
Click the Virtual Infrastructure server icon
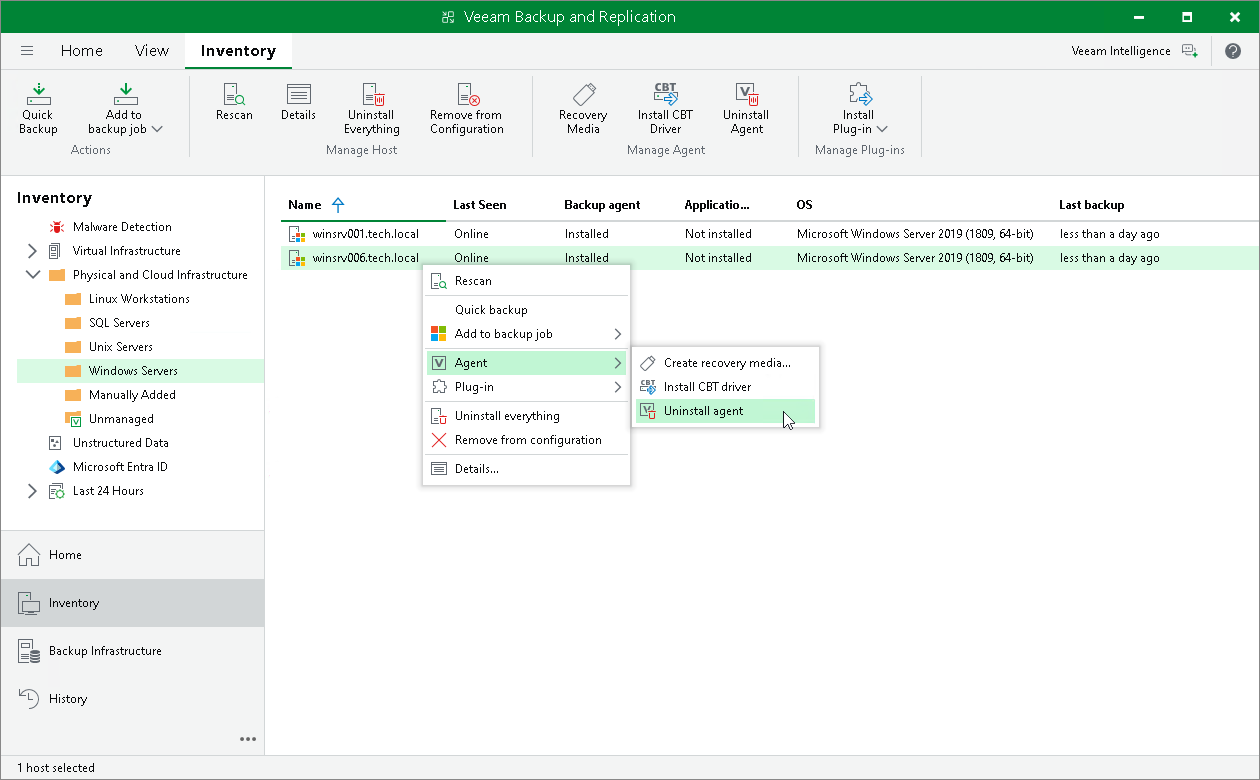56,251
